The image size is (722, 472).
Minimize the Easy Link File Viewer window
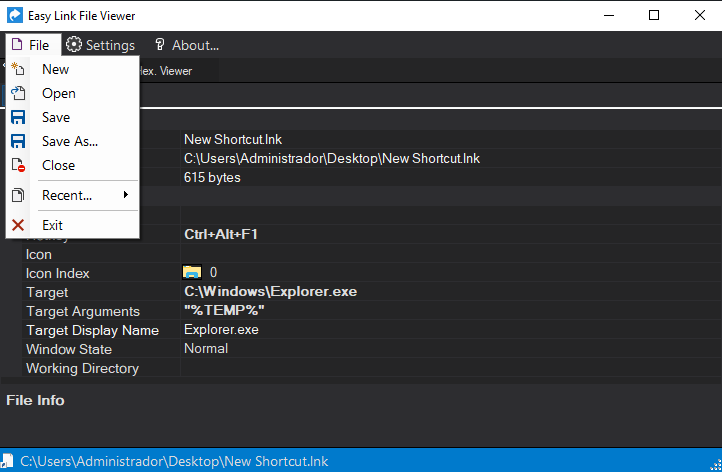[609, 15]
